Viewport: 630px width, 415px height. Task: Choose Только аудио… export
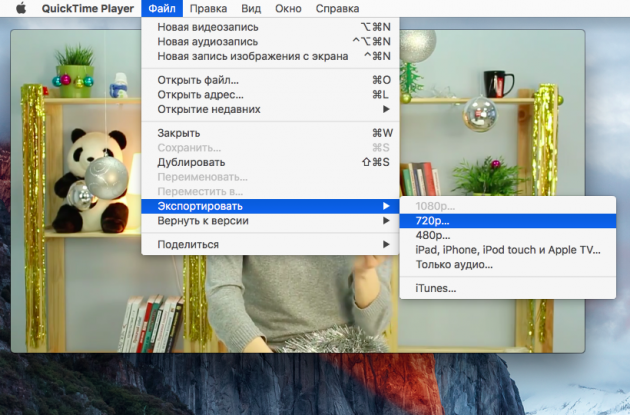click(x=508, y=264)
